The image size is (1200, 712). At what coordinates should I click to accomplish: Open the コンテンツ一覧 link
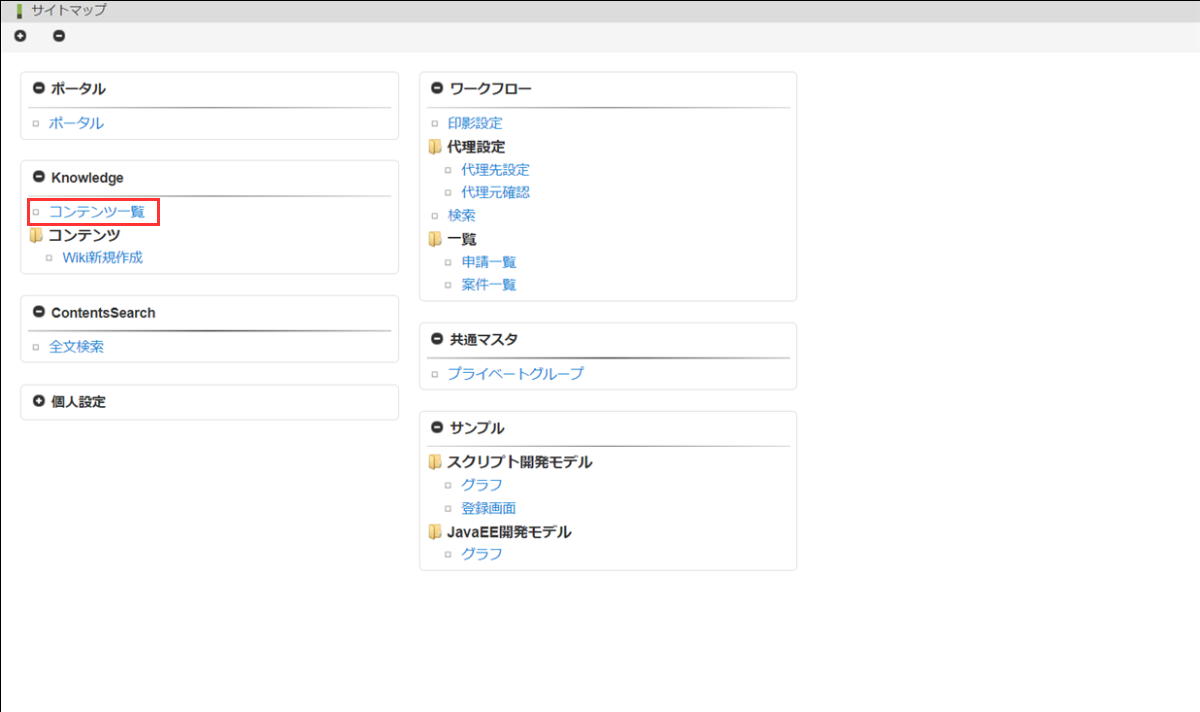[x=96, y=212]
